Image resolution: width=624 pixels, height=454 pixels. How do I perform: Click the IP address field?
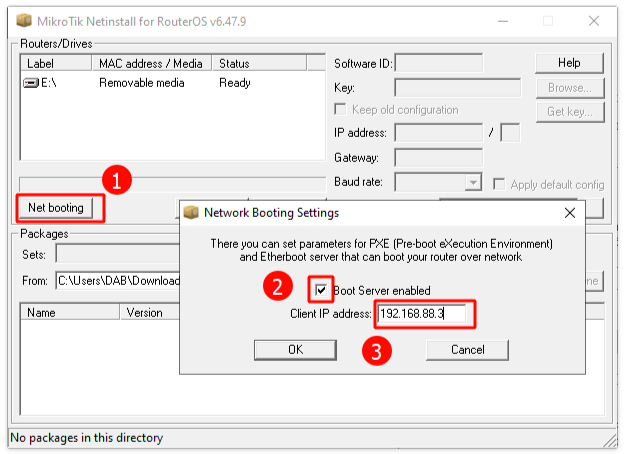439,132
